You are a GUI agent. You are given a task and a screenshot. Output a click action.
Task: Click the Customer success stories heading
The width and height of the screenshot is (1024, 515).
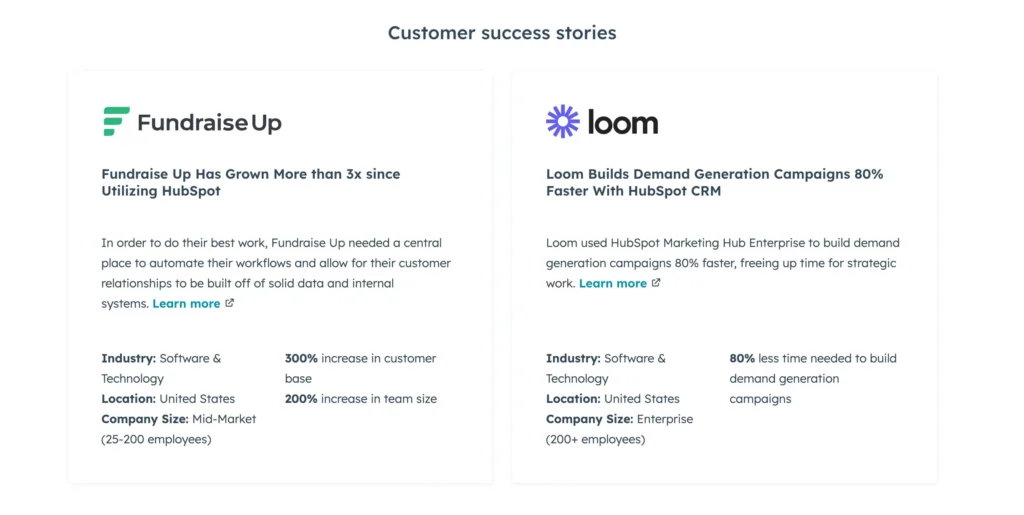tap(502, 33)
